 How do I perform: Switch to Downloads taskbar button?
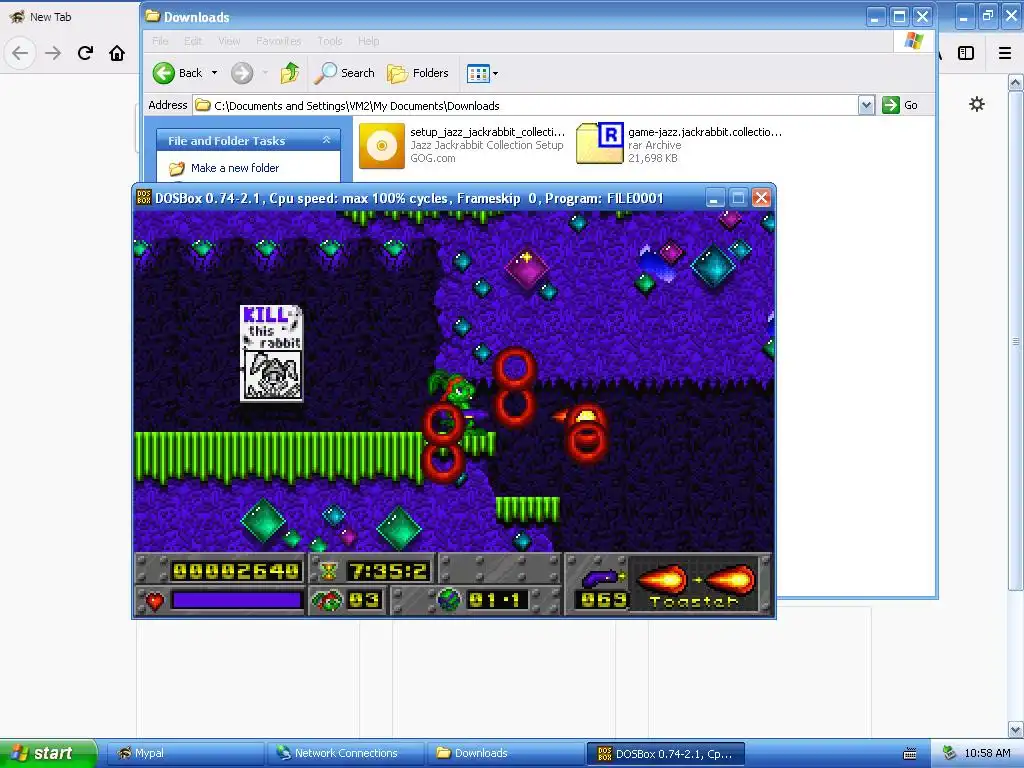505,753
